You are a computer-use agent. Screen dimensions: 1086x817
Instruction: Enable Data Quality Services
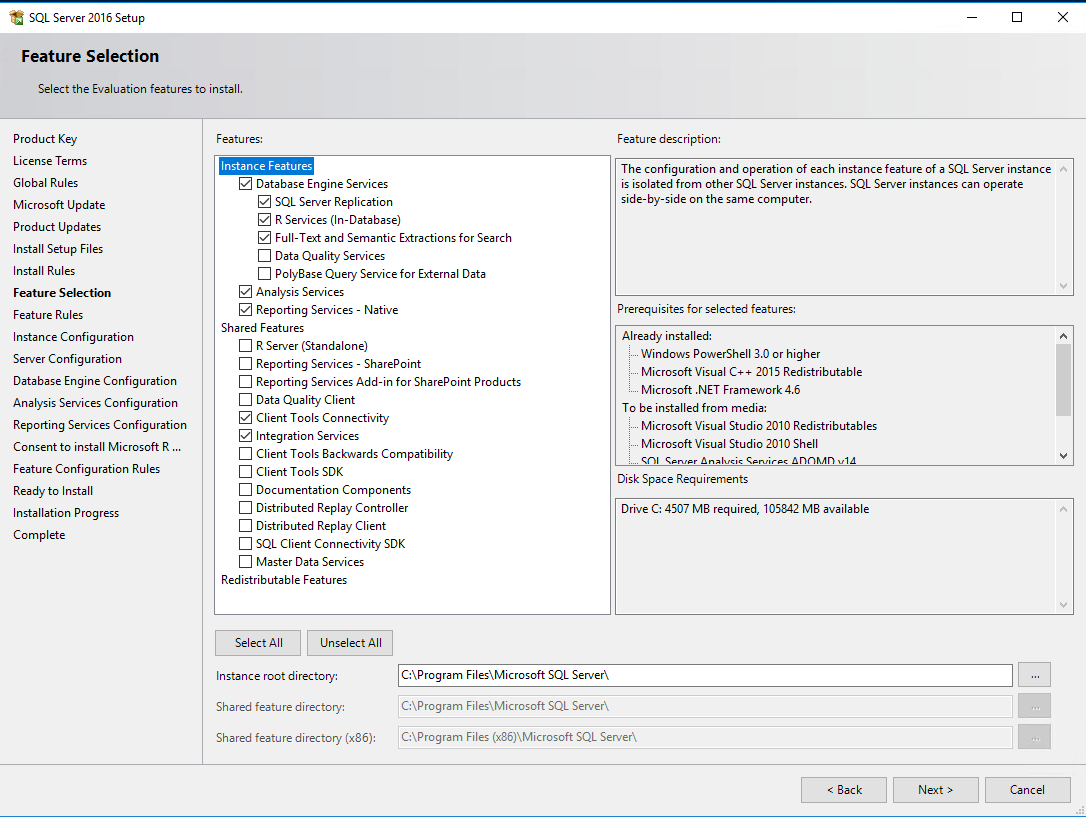coord(264,256)
